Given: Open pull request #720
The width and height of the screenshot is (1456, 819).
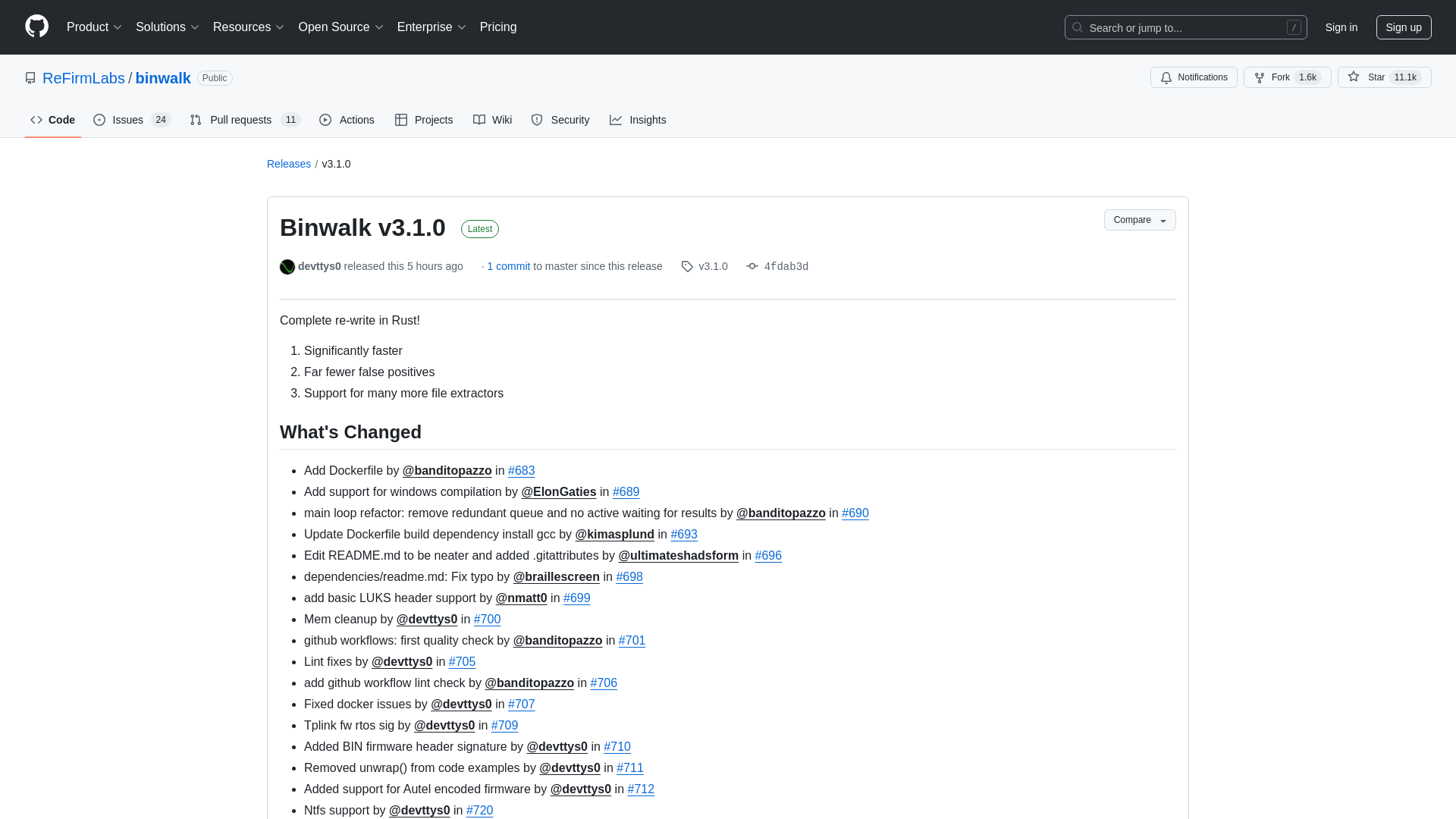Looking at the screenshot, I should pyautogui.click(x=480, y=811).
